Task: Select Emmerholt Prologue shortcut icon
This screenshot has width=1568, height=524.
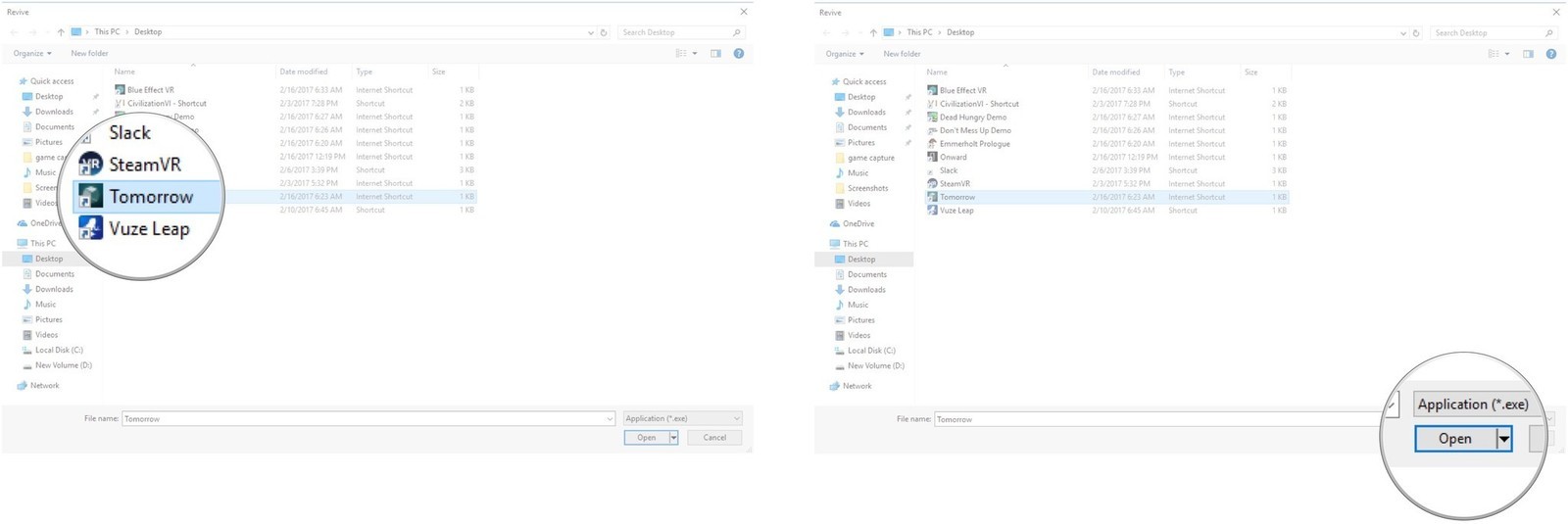Action: pyautogui.click(x=933, y=144)
